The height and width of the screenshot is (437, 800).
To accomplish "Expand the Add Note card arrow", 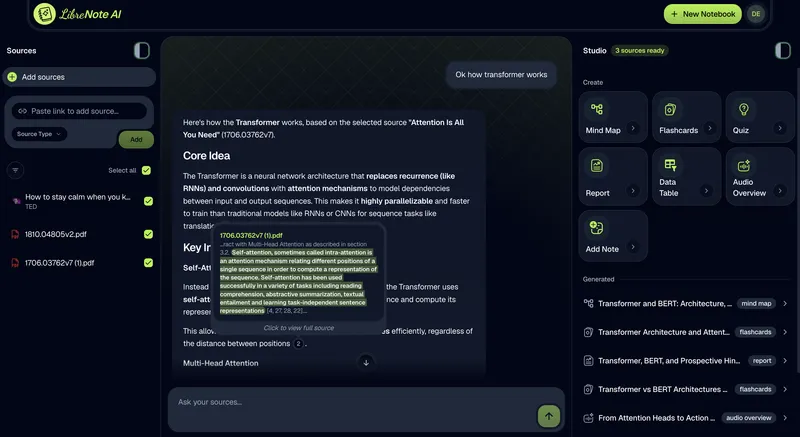I will pyautogui.click(x=633, y=247).
